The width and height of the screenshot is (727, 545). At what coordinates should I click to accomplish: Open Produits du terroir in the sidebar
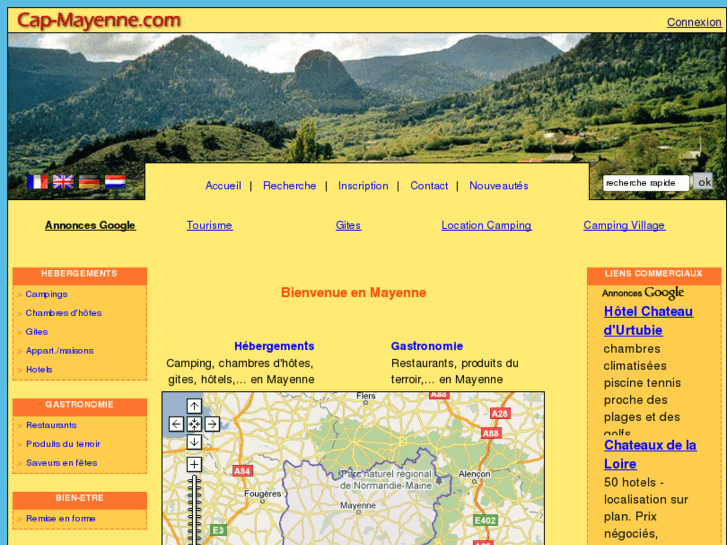pos(63,444)
